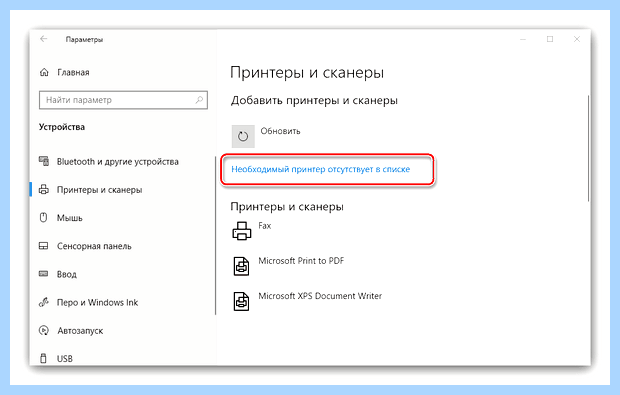Minimize the Параметры window
The image size is (620, 395).
[x=523, y=39]
